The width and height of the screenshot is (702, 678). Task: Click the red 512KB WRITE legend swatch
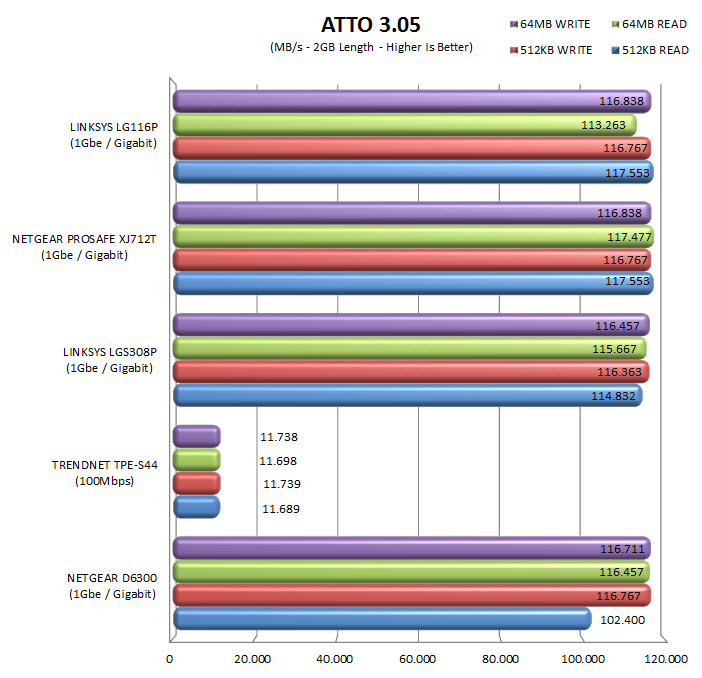(514, 50)
